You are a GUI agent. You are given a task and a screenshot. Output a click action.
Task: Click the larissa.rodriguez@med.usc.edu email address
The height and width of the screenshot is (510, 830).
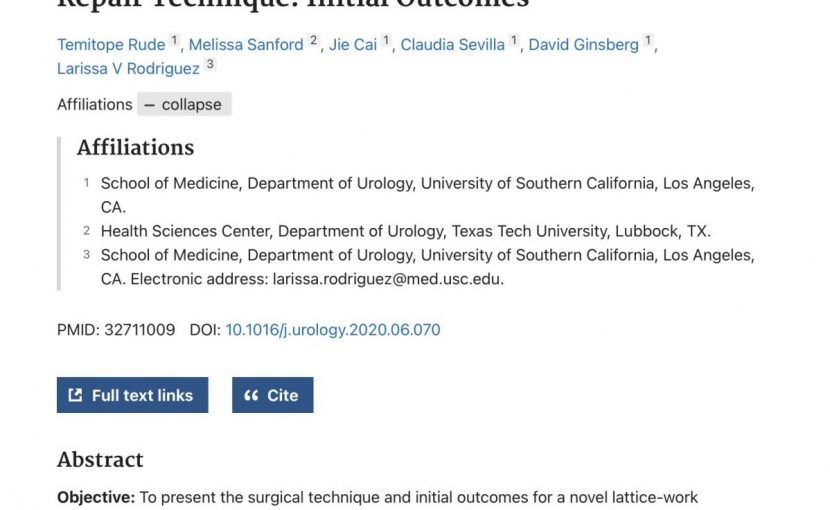386,279
